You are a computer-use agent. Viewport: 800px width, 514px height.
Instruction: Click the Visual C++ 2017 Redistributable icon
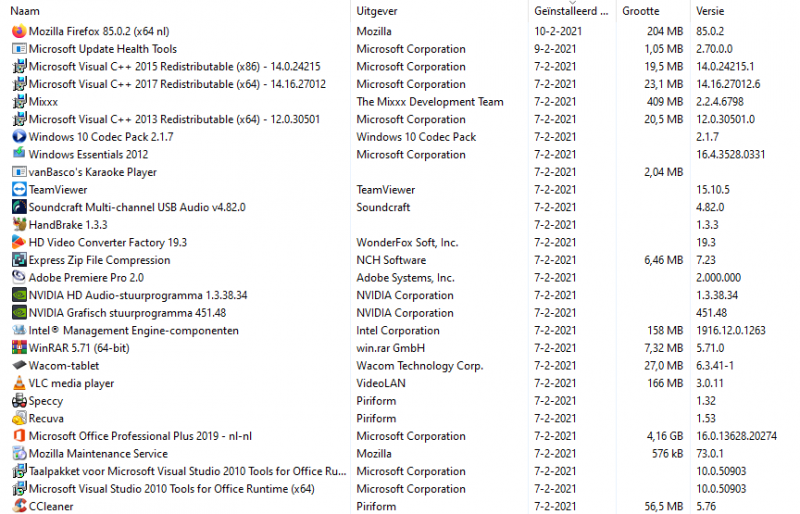click(x=19, y=84)
